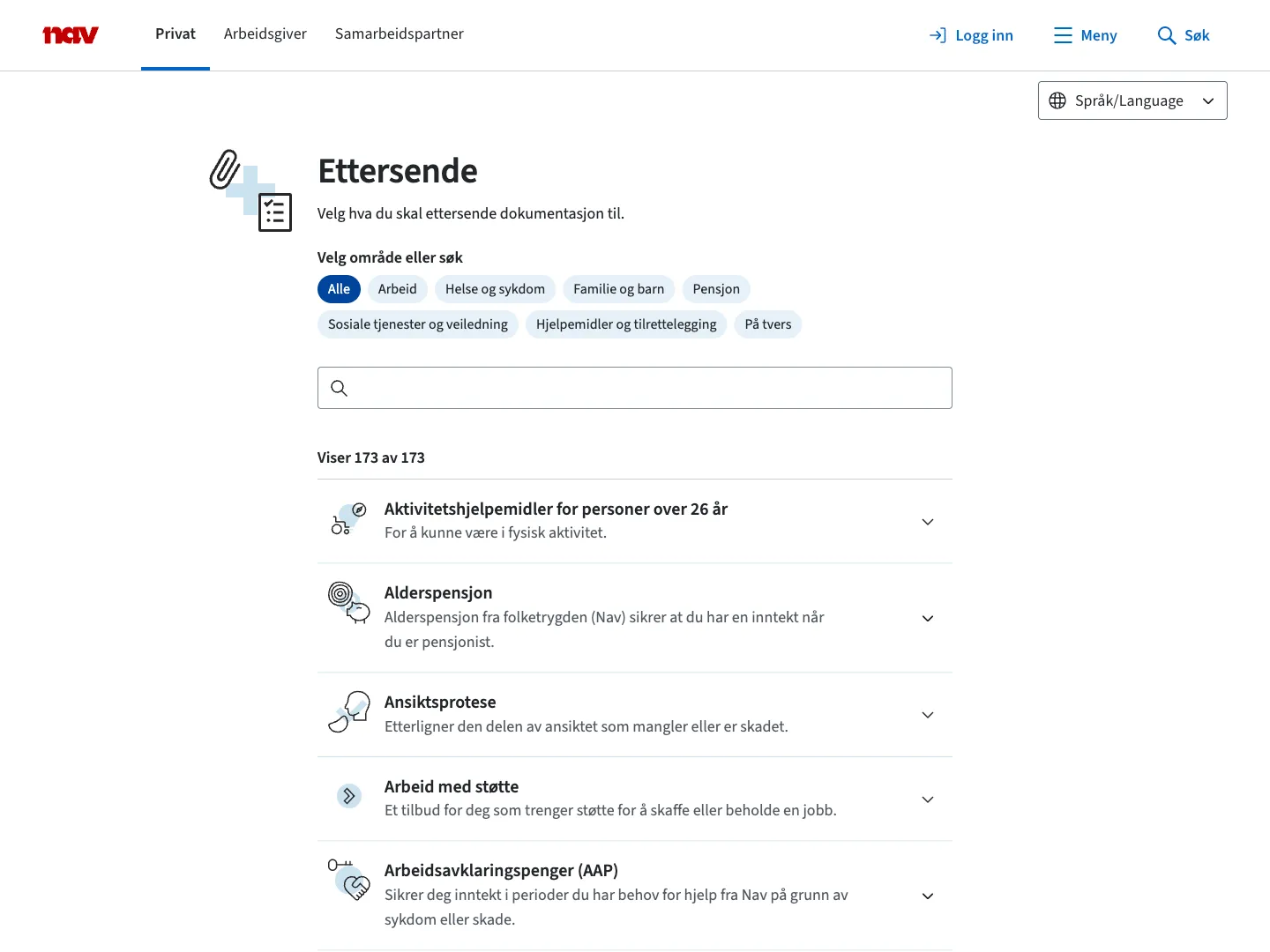This screenshot has width=1270, height=952.
Task: Enable the Pensjon filter chip
Action: click(x=716, y=289)
